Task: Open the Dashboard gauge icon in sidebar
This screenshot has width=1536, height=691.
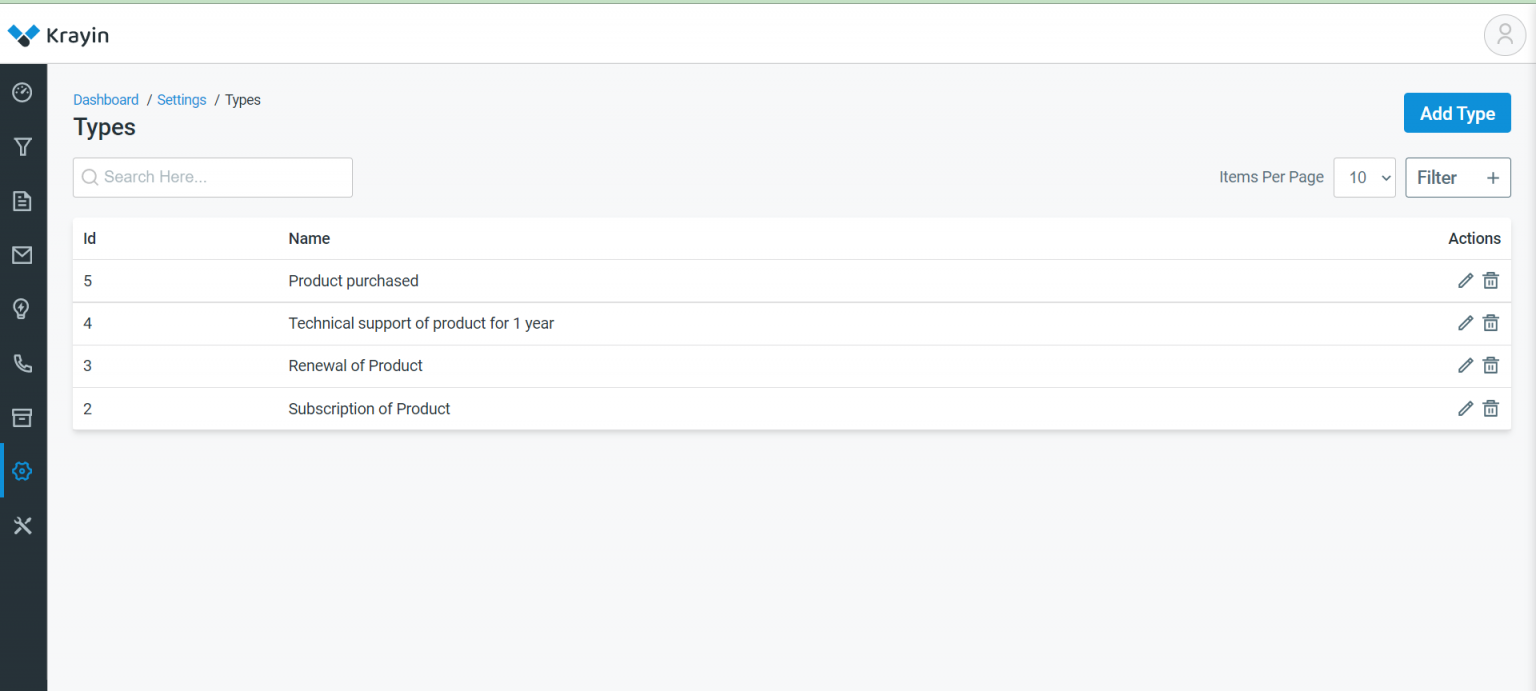Action: click(x=22, y=92)
